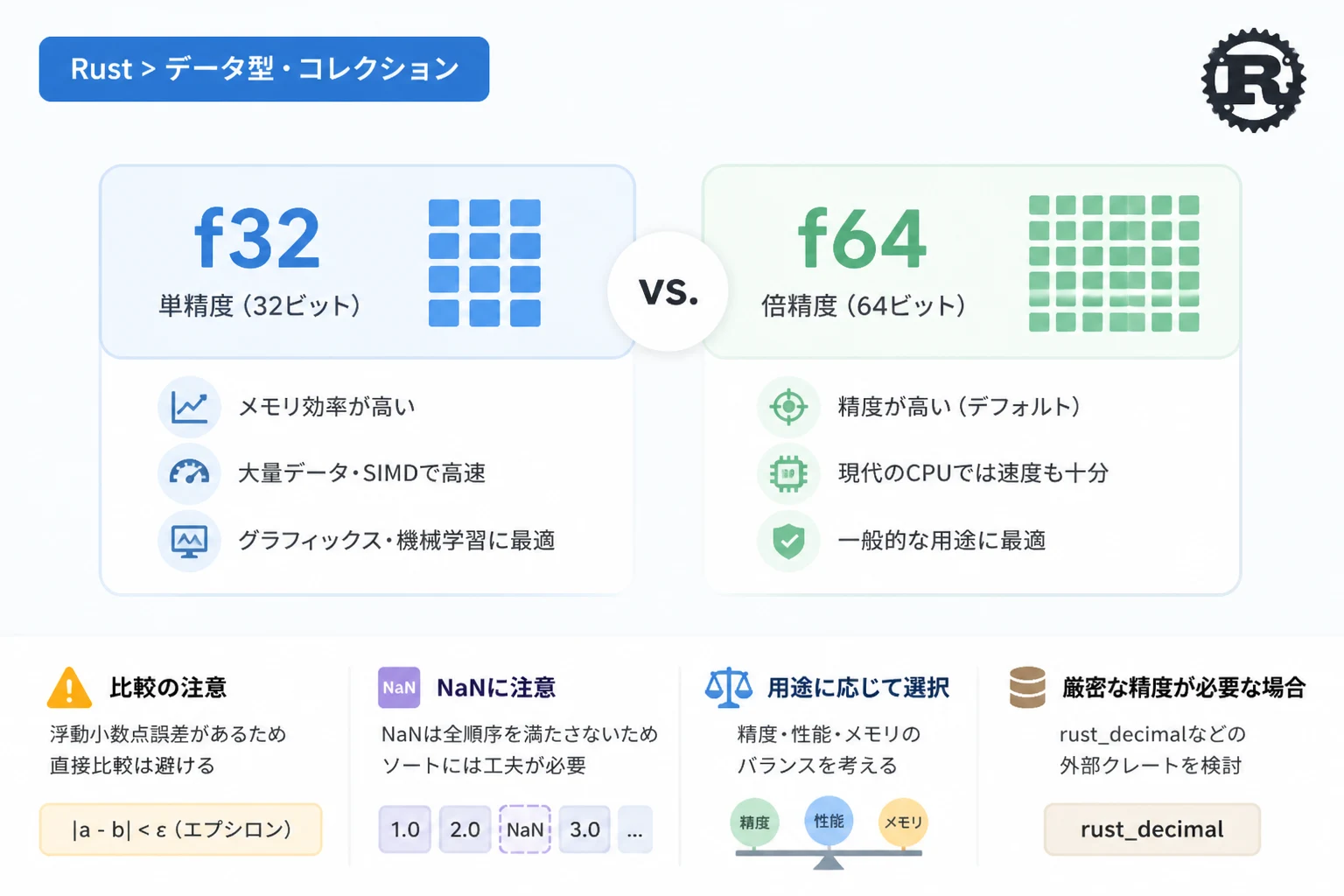Select the epsilon comparison formula box
This screenshot has height=896, width=1344.
(x=181, y=829)
